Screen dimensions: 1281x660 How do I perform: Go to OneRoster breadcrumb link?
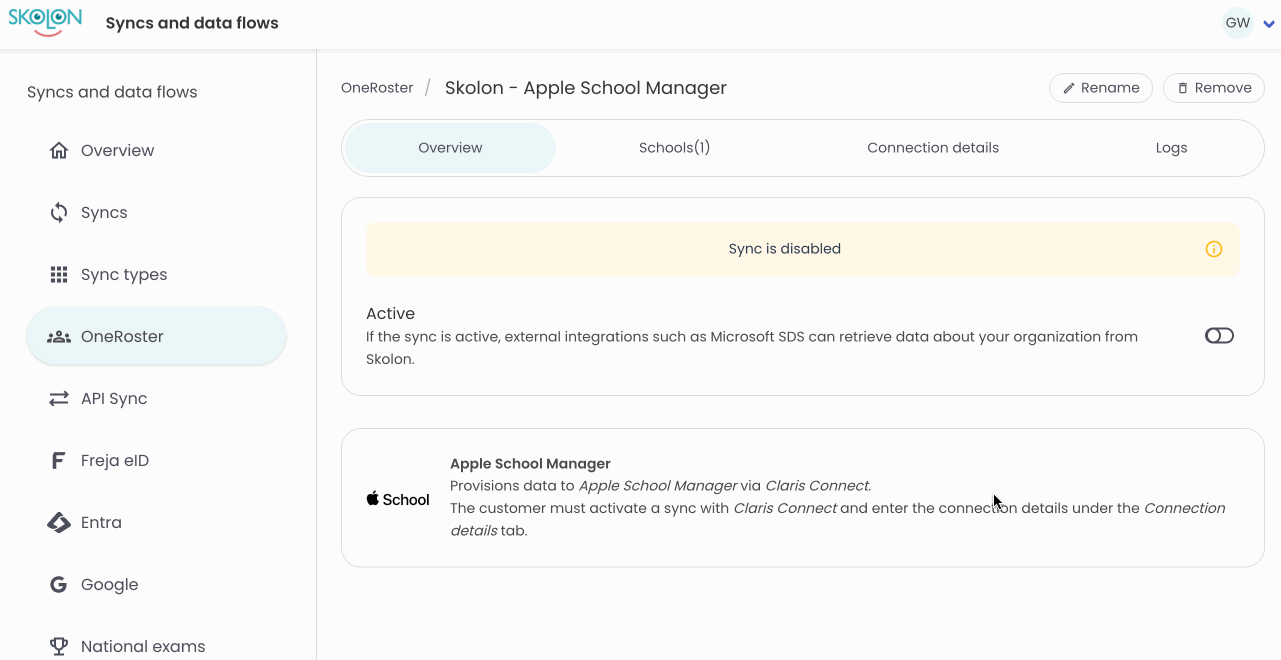pos(377,88)
